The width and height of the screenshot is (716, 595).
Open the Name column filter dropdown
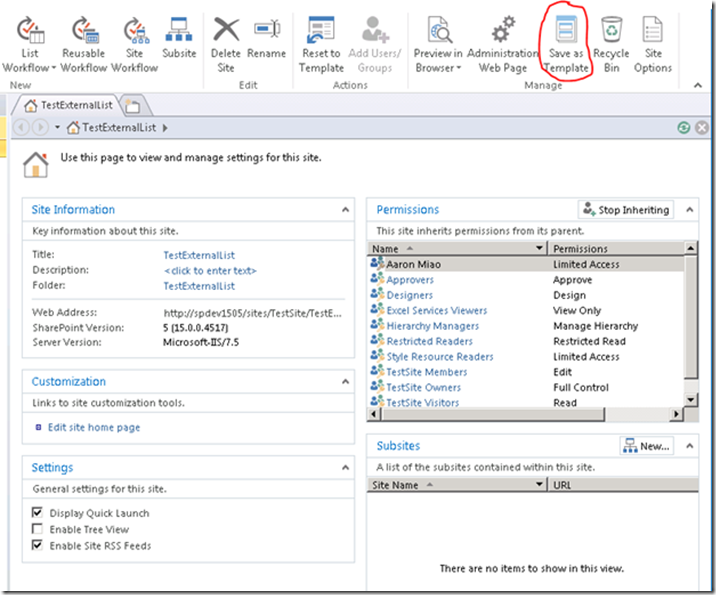tap(539, 248)
